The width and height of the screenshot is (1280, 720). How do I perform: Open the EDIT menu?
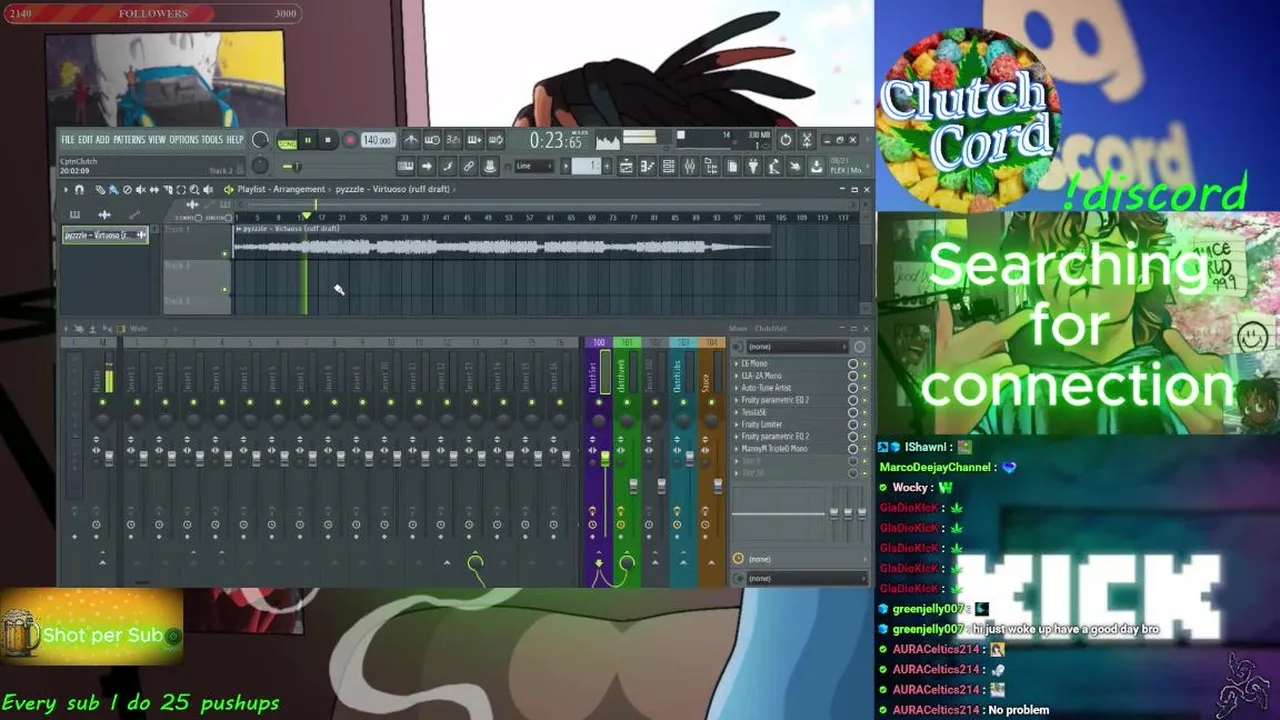click(86, 140)
